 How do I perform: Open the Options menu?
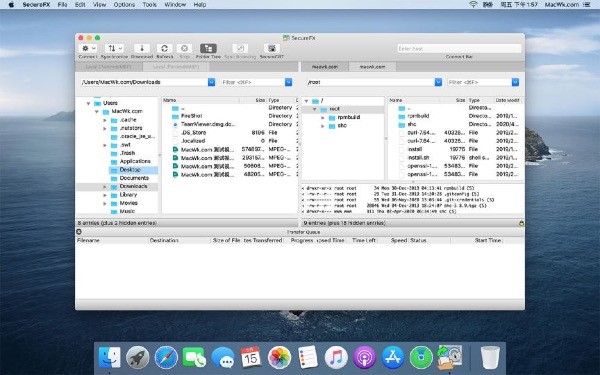tap(124, 5)
